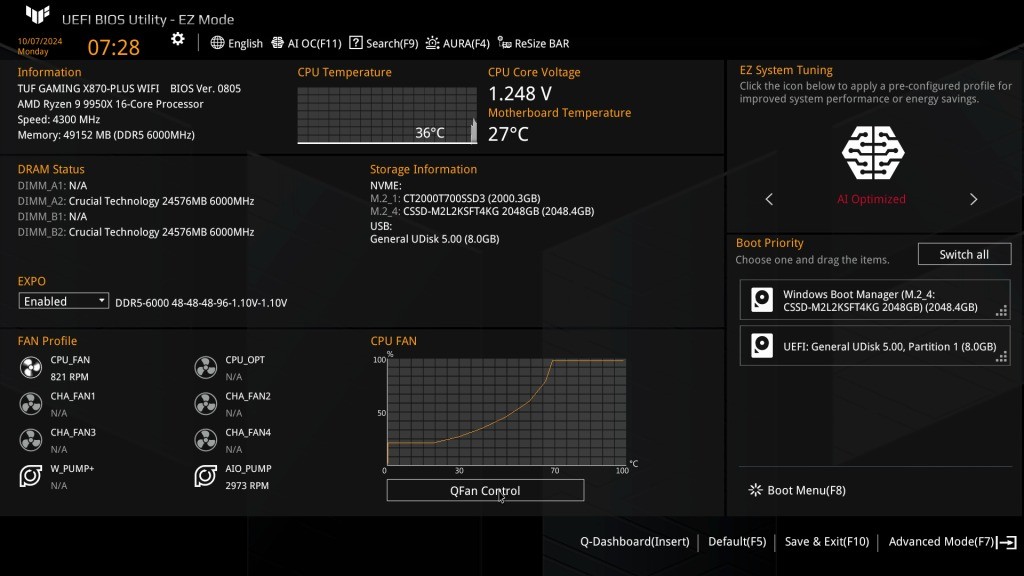Click the settings gear icon
The width and height of the screenshot is (1024, 576).
[178, 39]
